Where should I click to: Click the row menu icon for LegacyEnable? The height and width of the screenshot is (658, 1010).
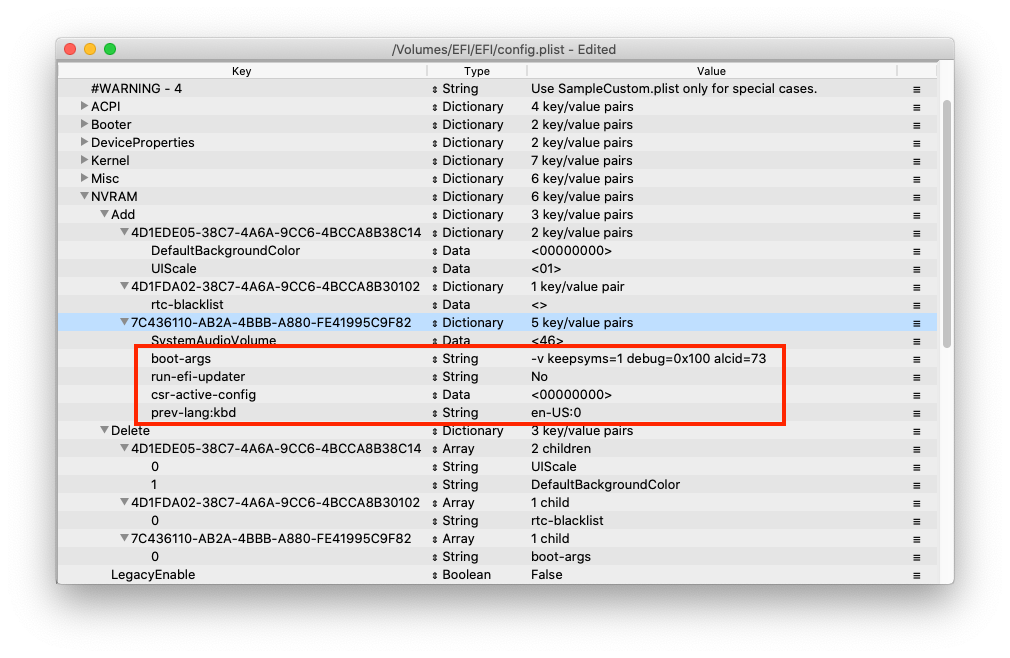click(x=916, y=575)
